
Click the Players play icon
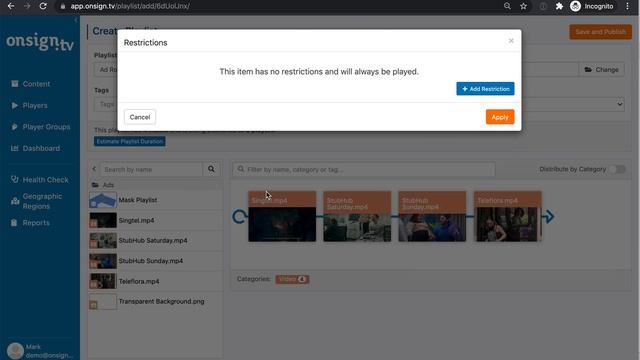click(15, 105)
